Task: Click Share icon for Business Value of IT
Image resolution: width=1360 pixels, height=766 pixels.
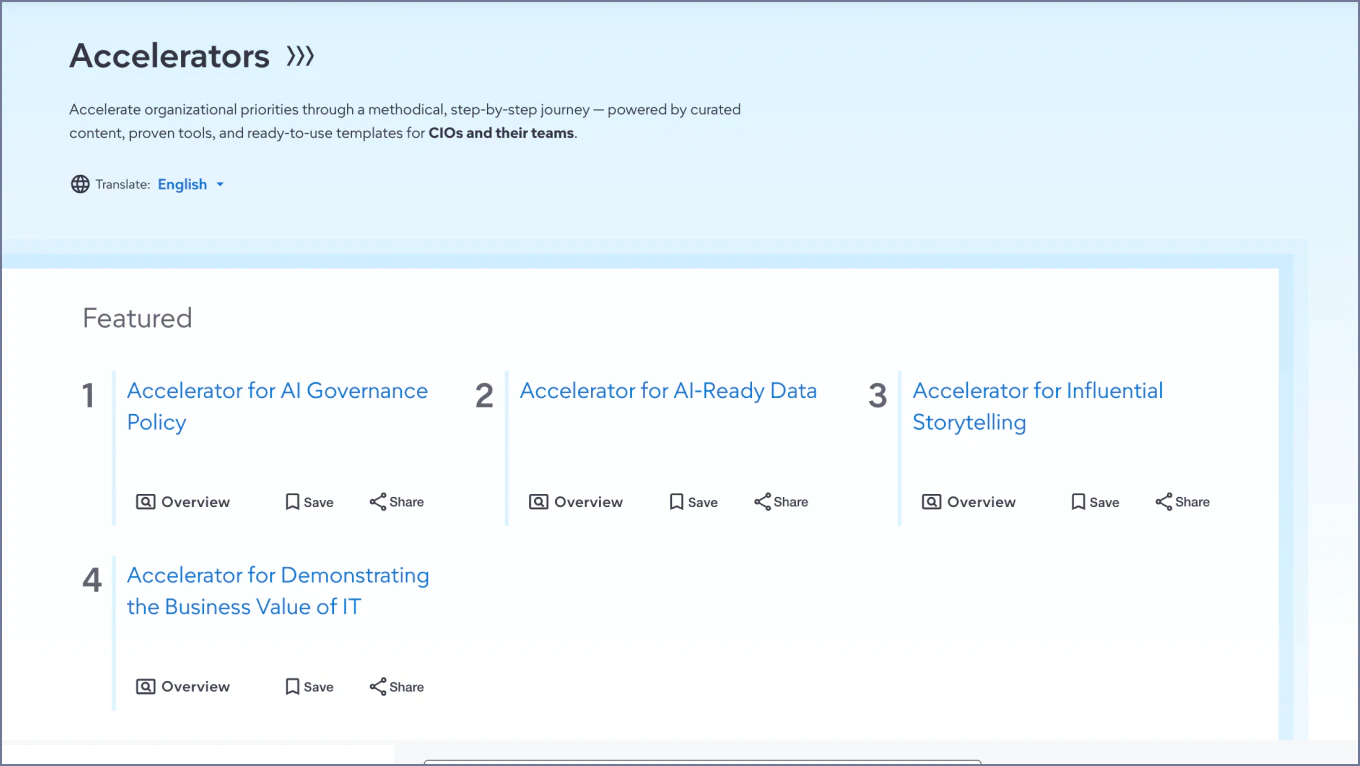Action: click(x=378, y=687)
